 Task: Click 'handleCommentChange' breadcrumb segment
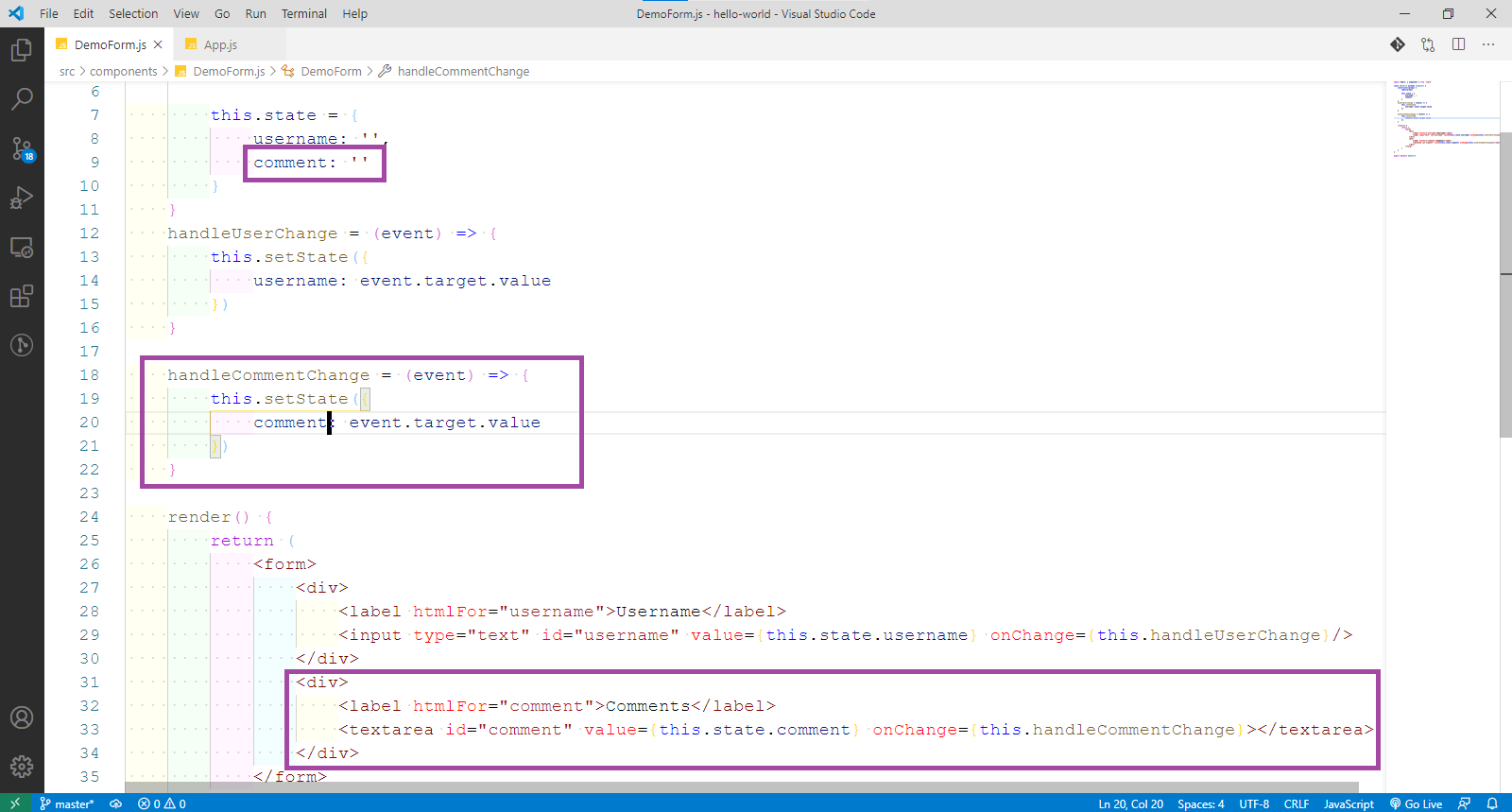click(x=463, y=71)
